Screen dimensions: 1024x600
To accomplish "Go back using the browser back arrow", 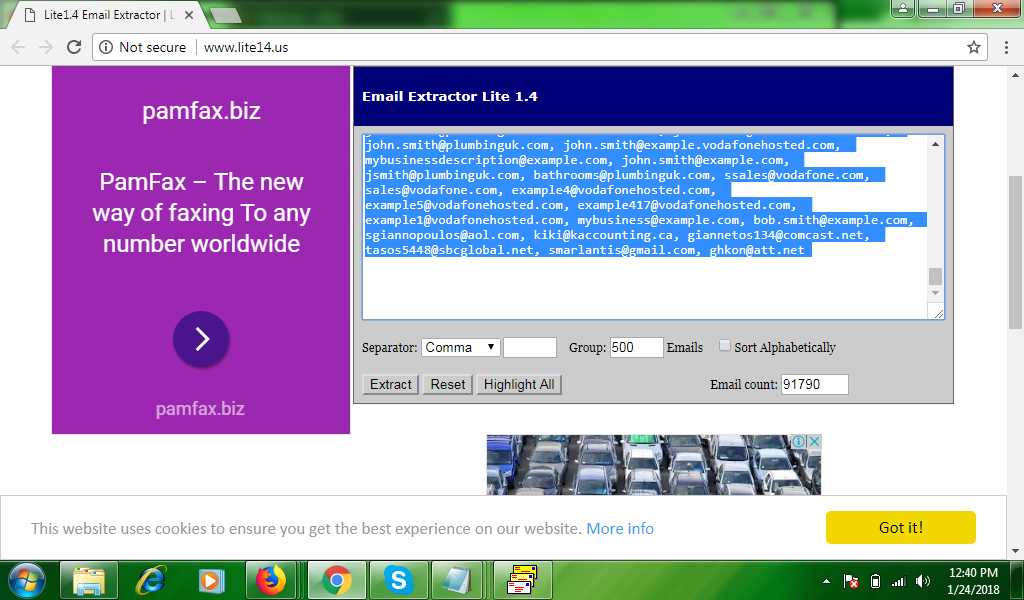I will pos(18,47).
